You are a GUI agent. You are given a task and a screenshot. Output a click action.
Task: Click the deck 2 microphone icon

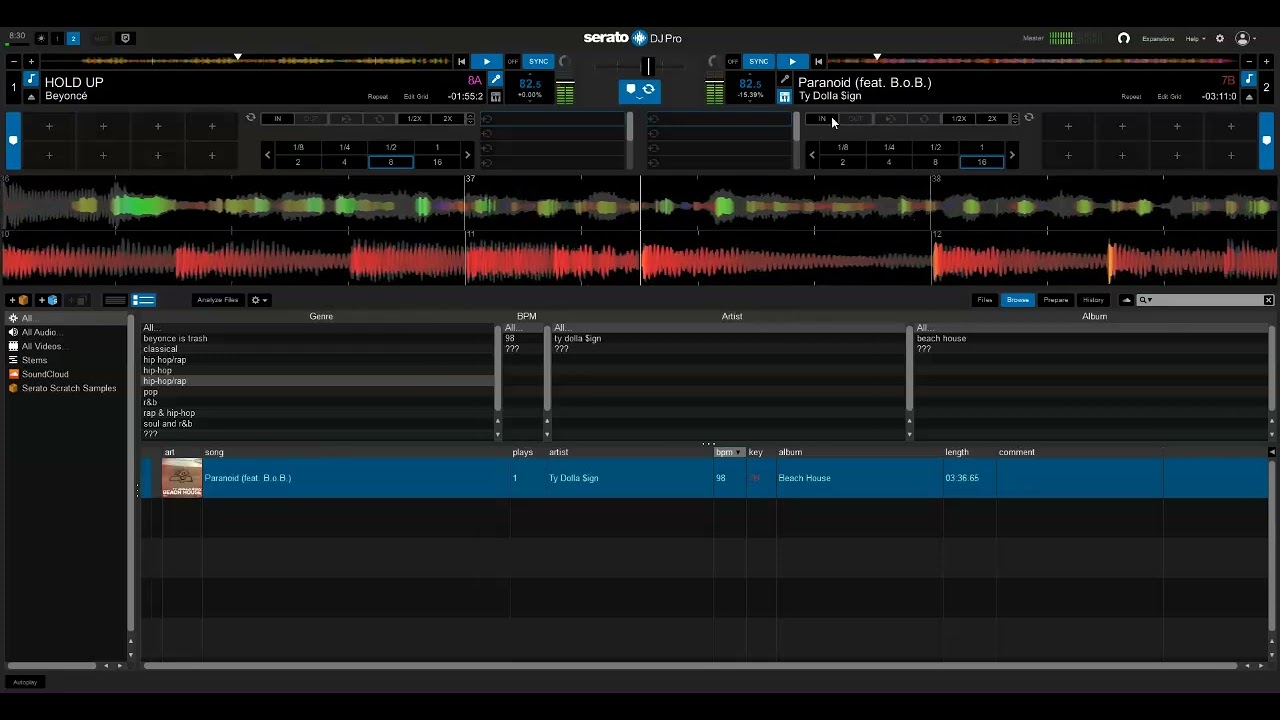[x=785, y=80]
